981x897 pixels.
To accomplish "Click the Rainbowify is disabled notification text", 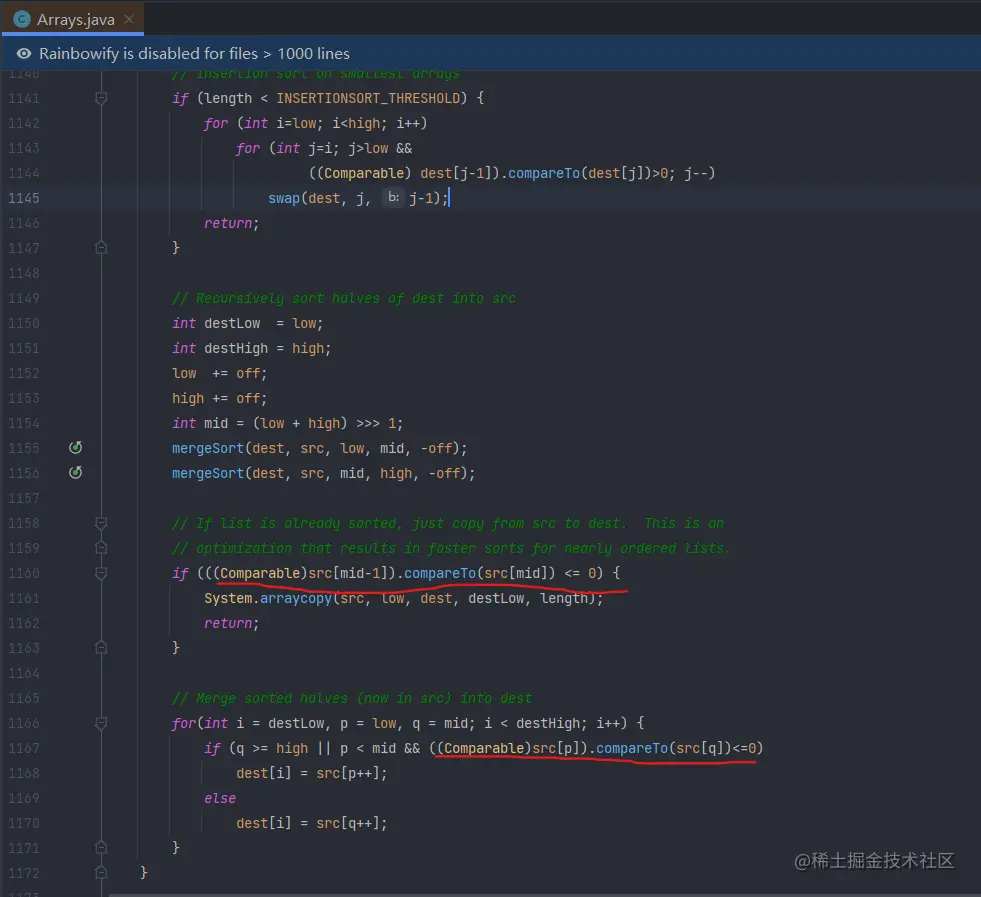I will click(195, 54).
